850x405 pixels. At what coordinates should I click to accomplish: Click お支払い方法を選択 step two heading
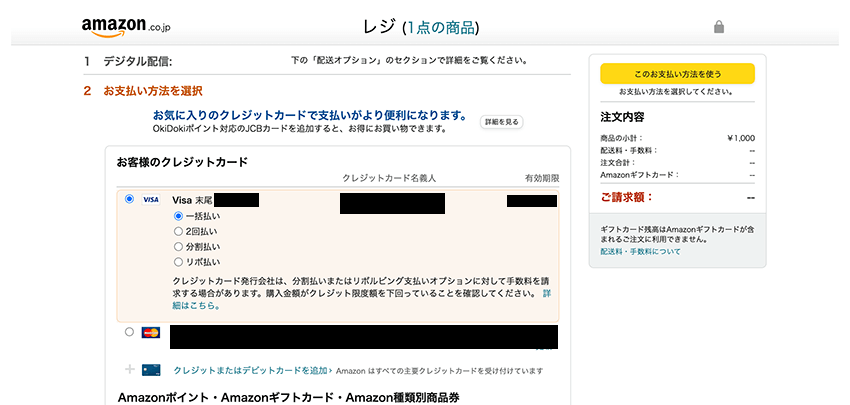tap(153, 91)
